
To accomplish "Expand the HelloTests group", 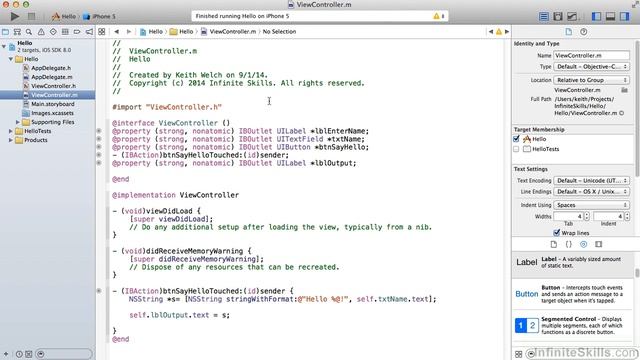I will coord(11,131).
